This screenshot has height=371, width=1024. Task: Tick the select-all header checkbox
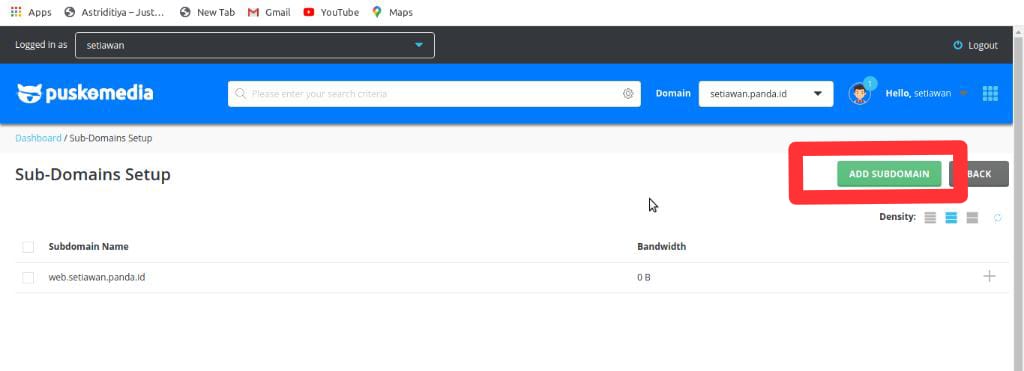point(28,247)
